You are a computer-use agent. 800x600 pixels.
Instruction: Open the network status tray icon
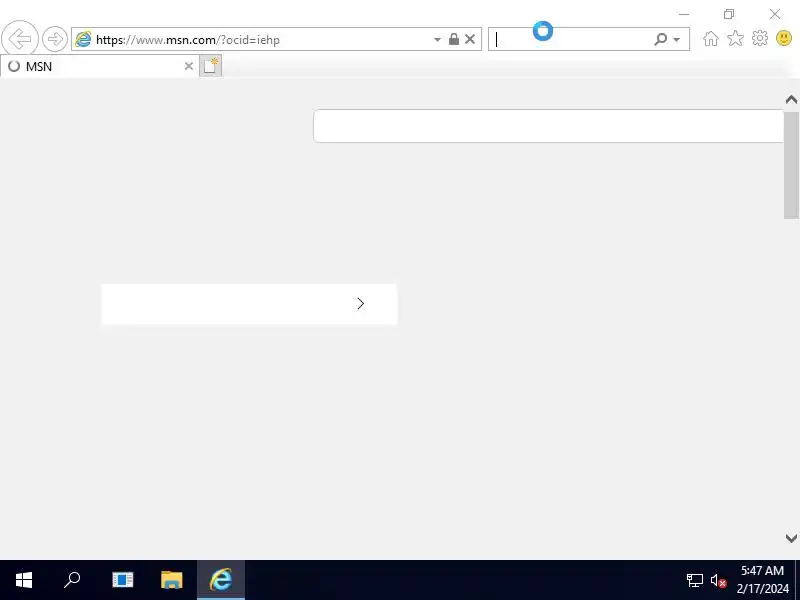click(x=694, y=581)
